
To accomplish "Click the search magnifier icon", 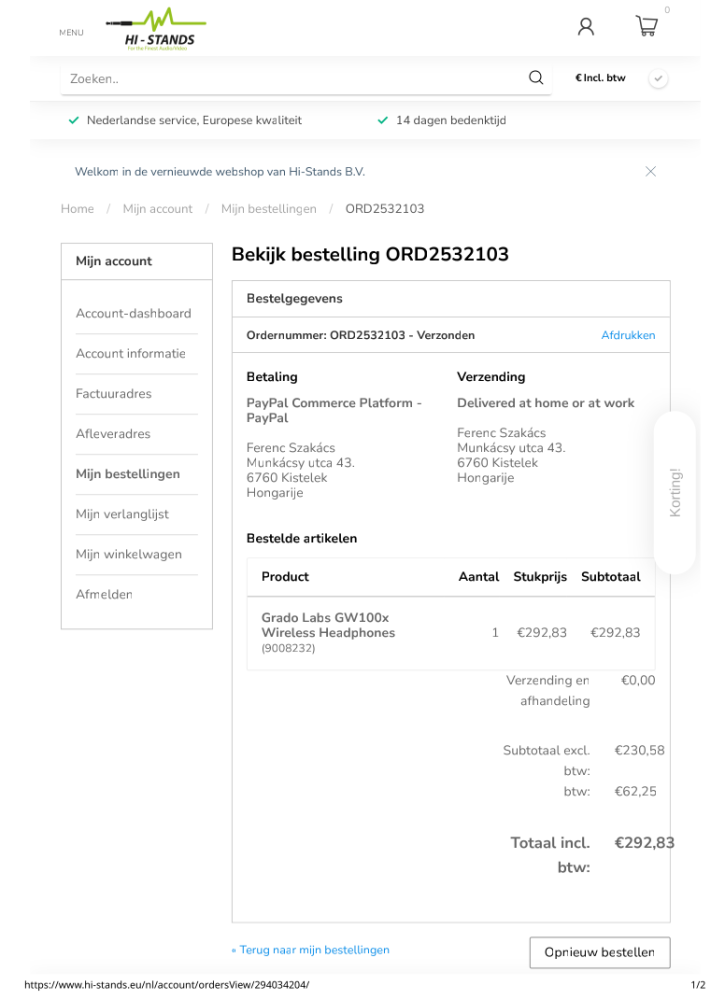I will point(536,78).
